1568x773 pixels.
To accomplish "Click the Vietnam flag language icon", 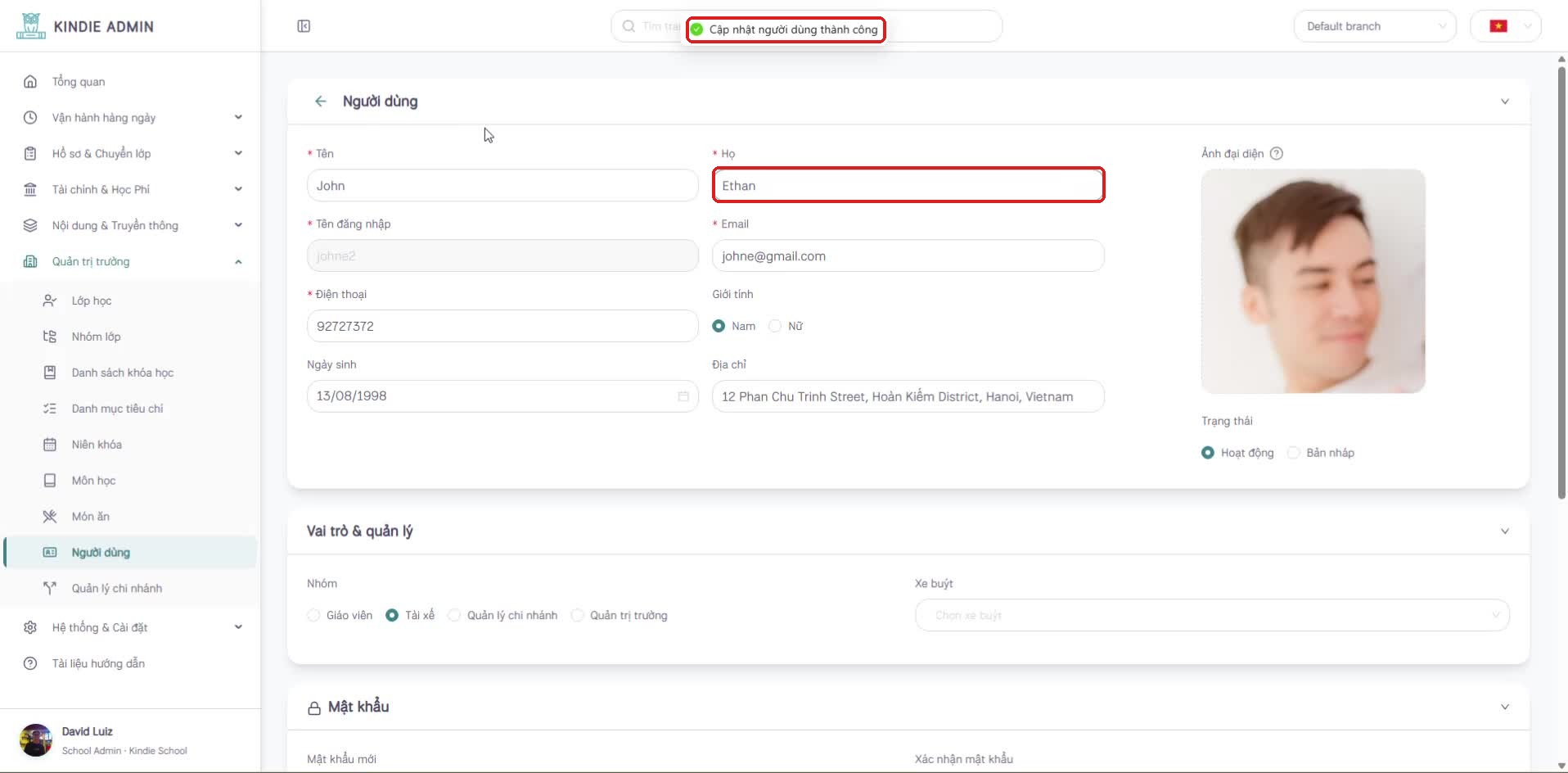I will 1498,26.
